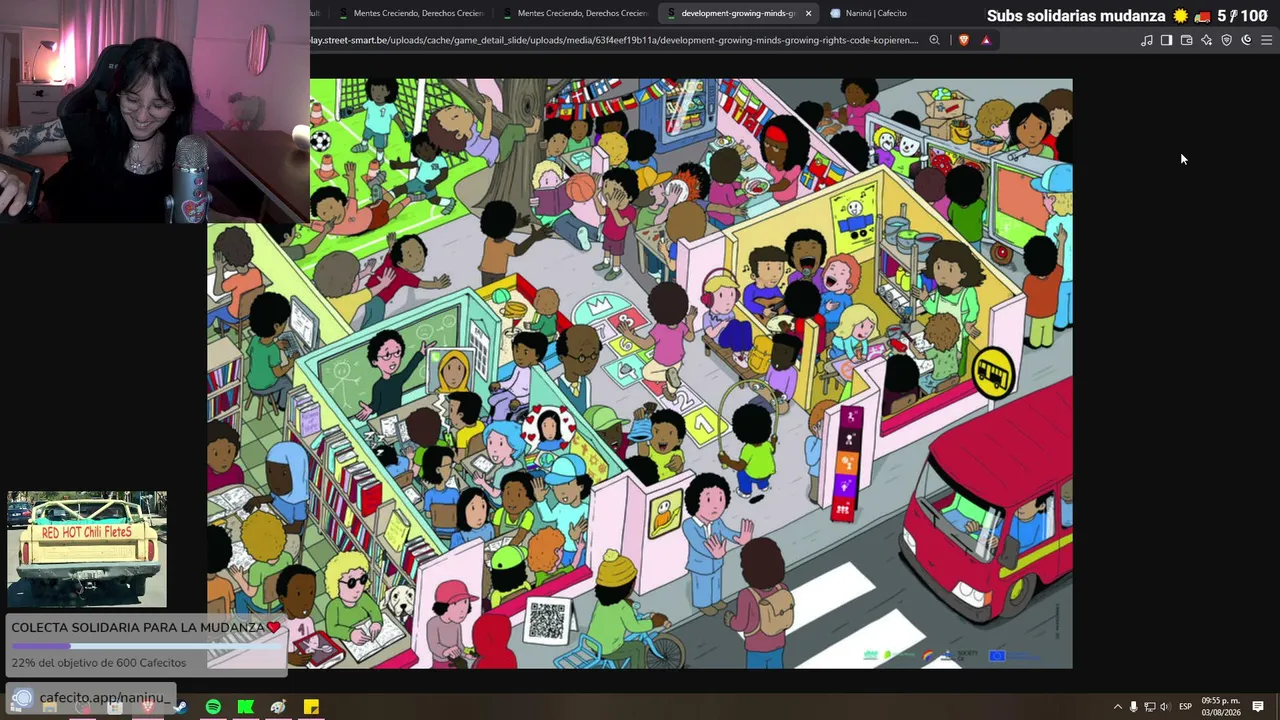Click the VPN shield icon in toolbar
Screen dimensions: 1280x720
[1226, 40]
